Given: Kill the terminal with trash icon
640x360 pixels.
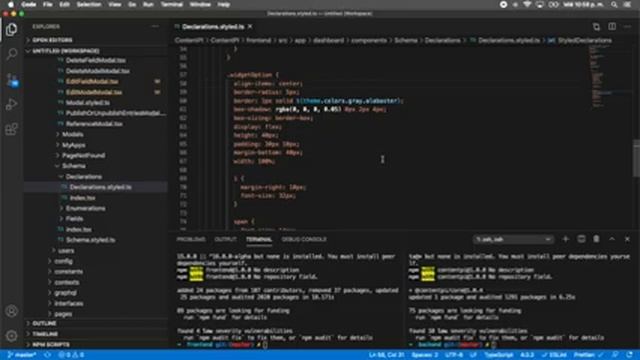Looking at the screenshot, I should click(x=596, y=239).
